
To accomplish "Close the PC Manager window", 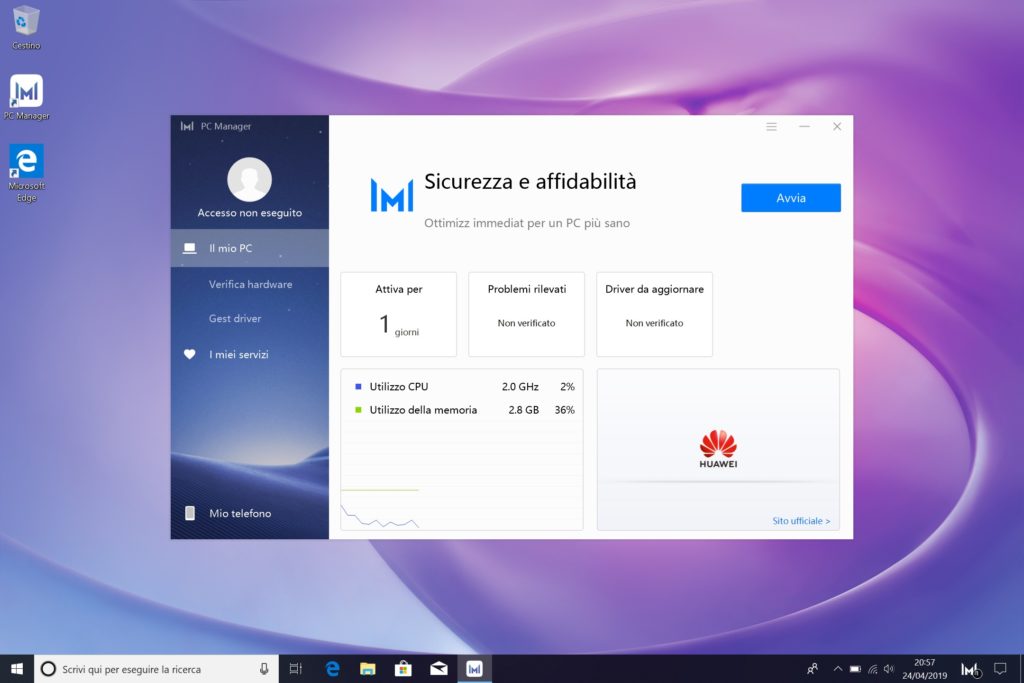I will [x=837, y=127].
